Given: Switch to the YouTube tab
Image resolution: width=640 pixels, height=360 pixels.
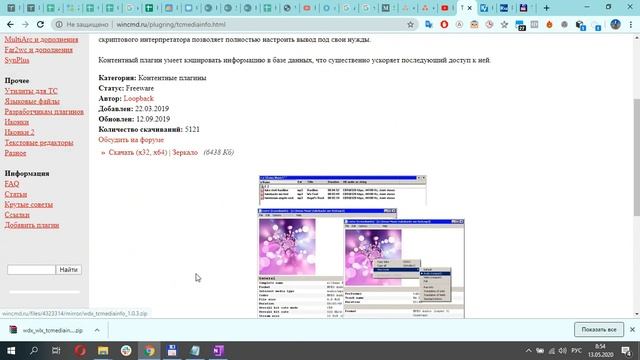Looking at the screenshot, I should click(x=444, y=8).
